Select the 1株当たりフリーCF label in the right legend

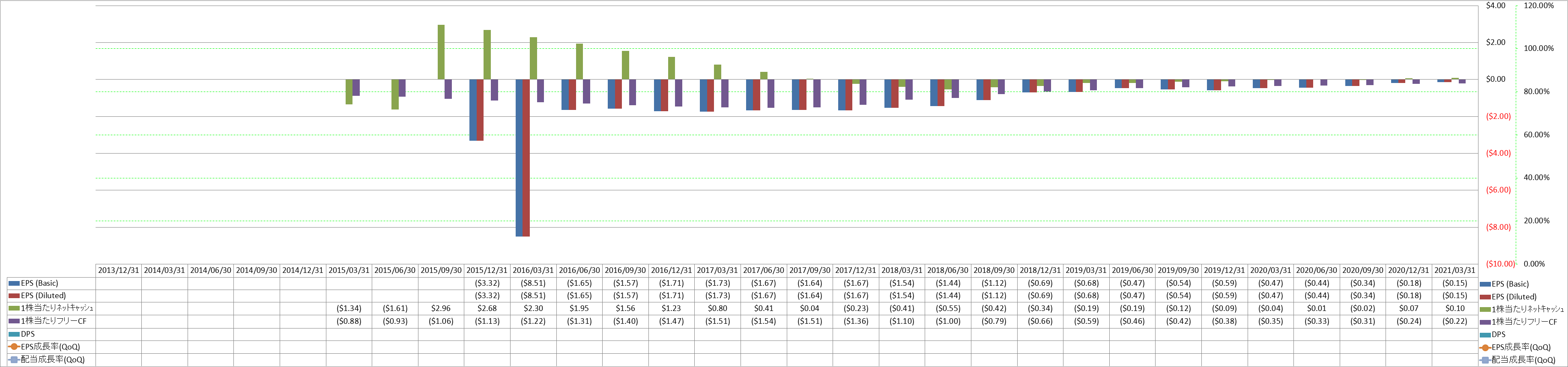1524,322
